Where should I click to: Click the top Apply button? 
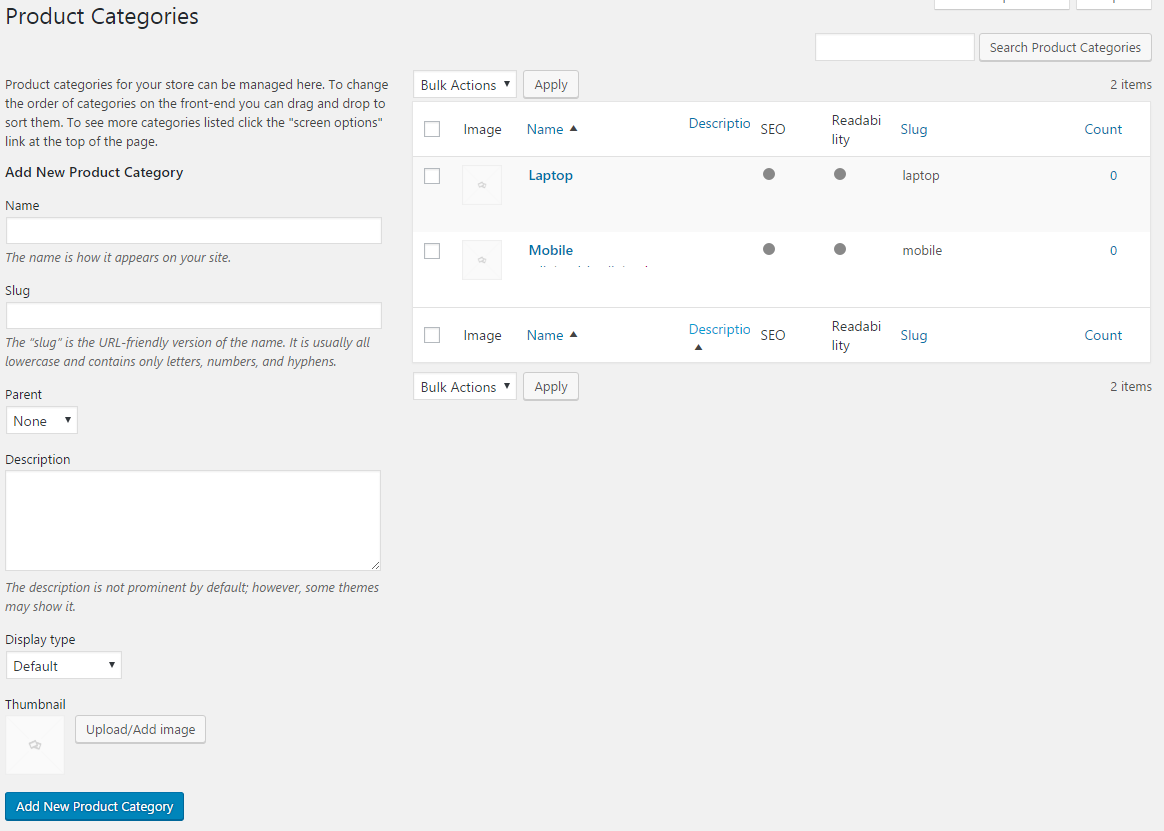point(551,85)
